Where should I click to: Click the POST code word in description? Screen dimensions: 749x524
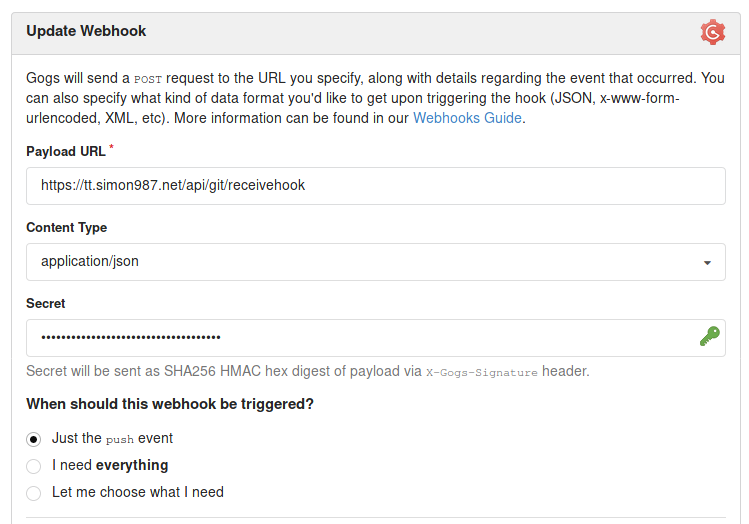[x=148, y=79]
